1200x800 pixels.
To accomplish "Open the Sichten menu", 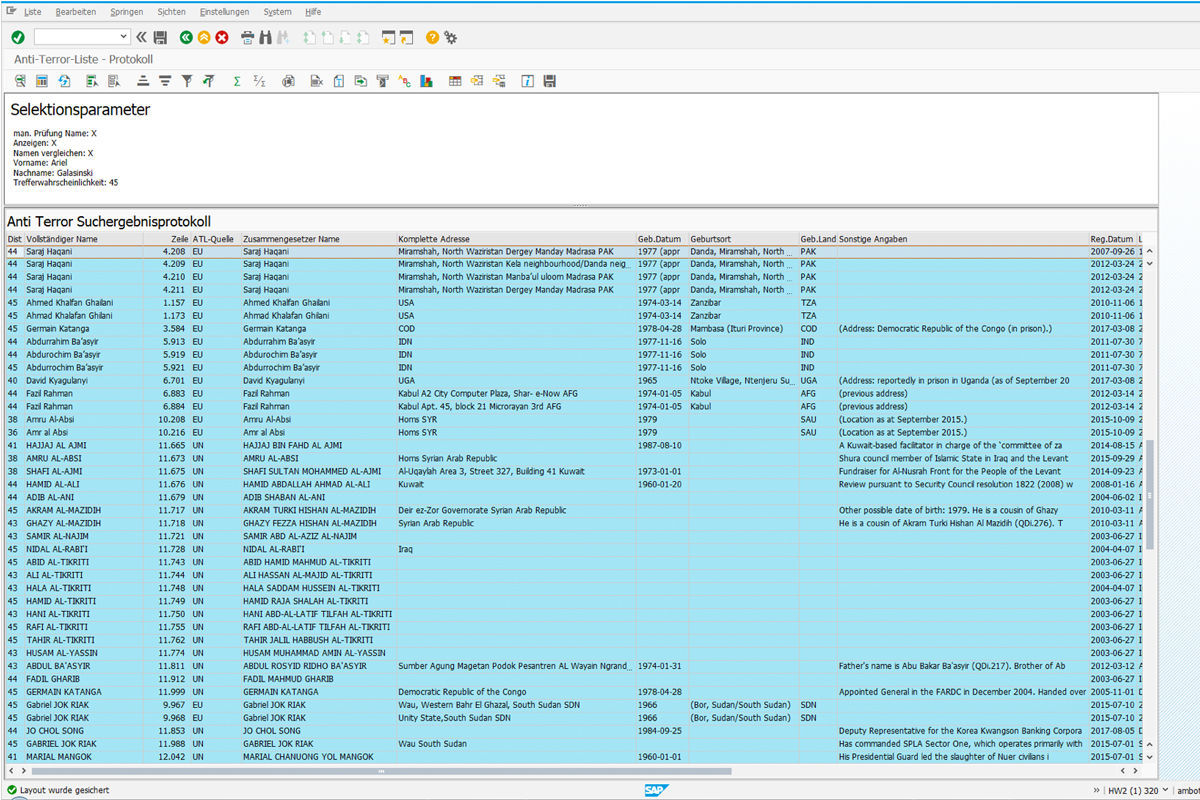I will [x=172, y=12].
